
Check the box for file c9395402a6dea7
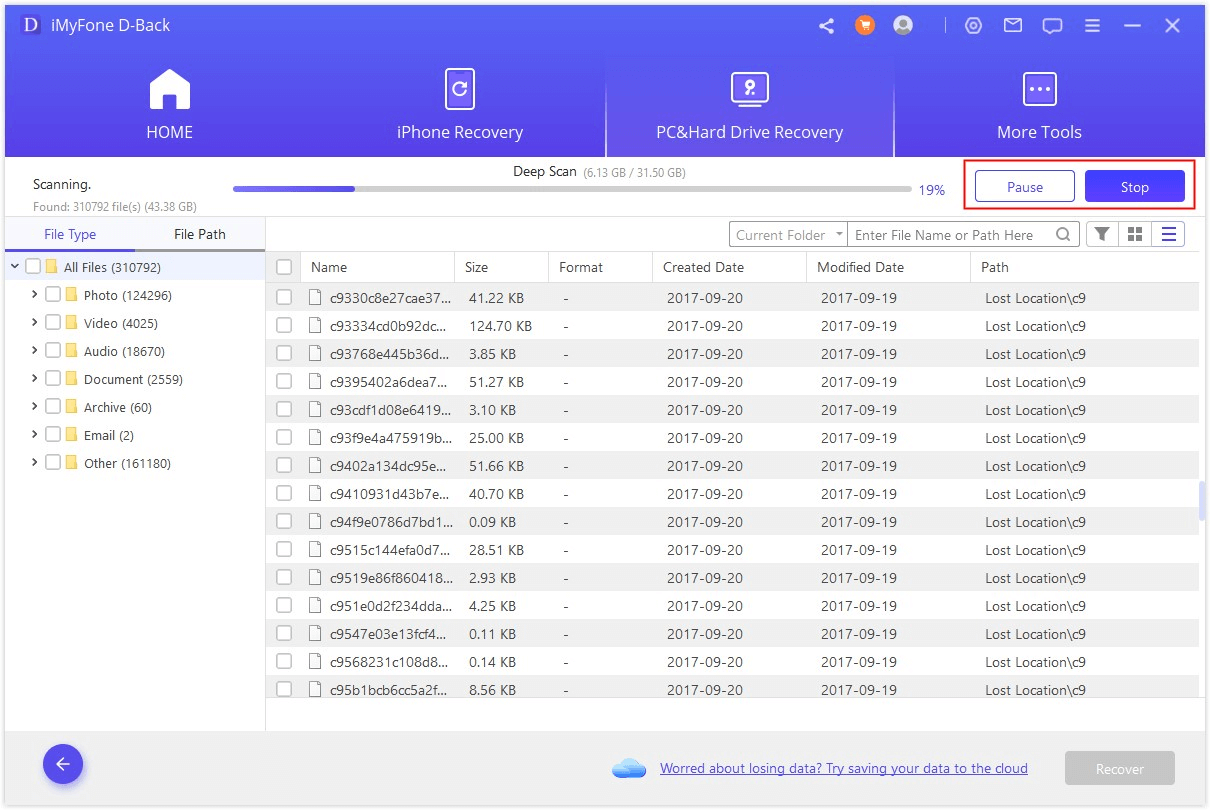tap(284, 382)
